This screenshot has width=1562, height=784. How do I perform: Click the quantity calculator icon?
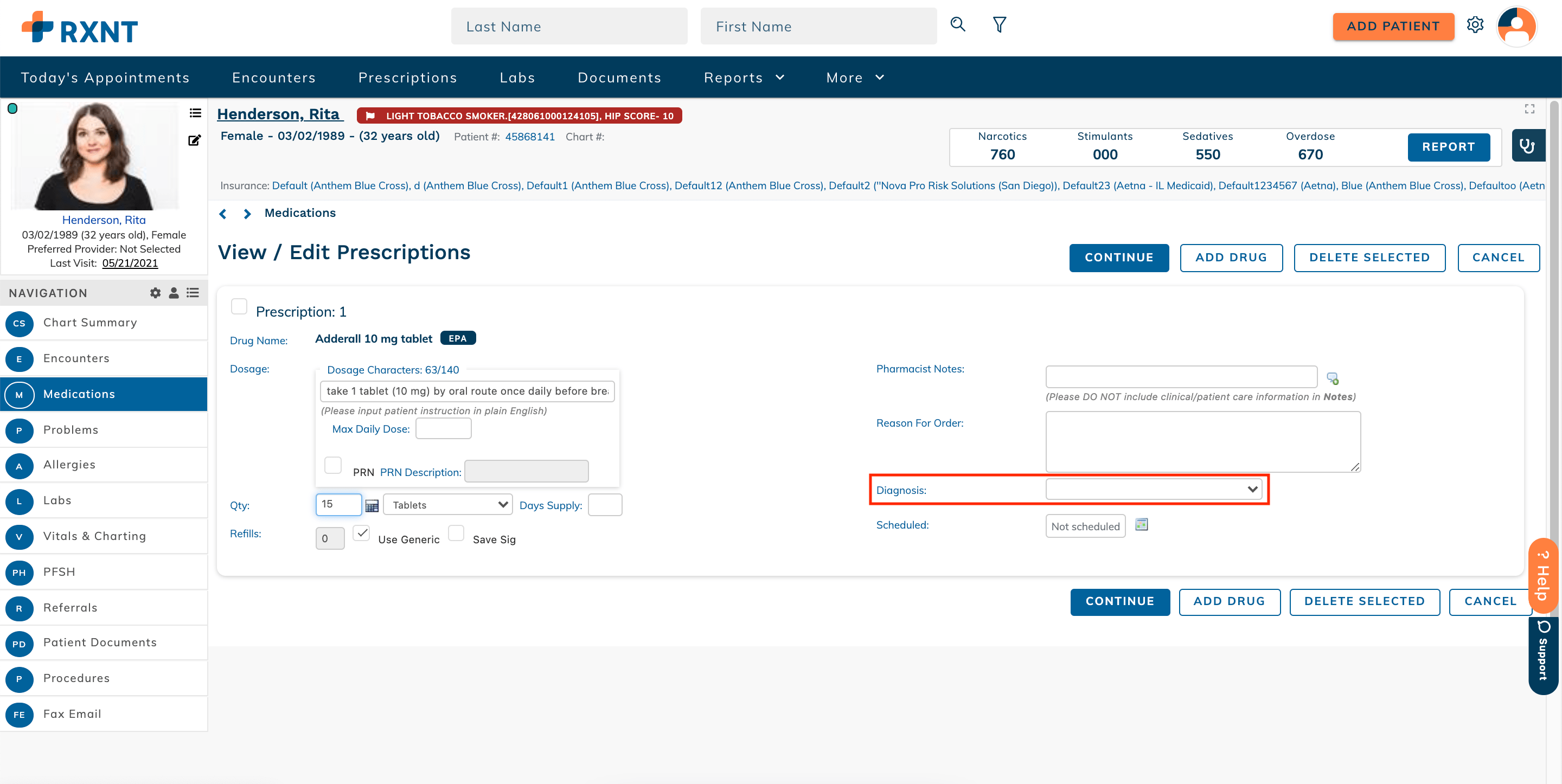pos(372,505)
